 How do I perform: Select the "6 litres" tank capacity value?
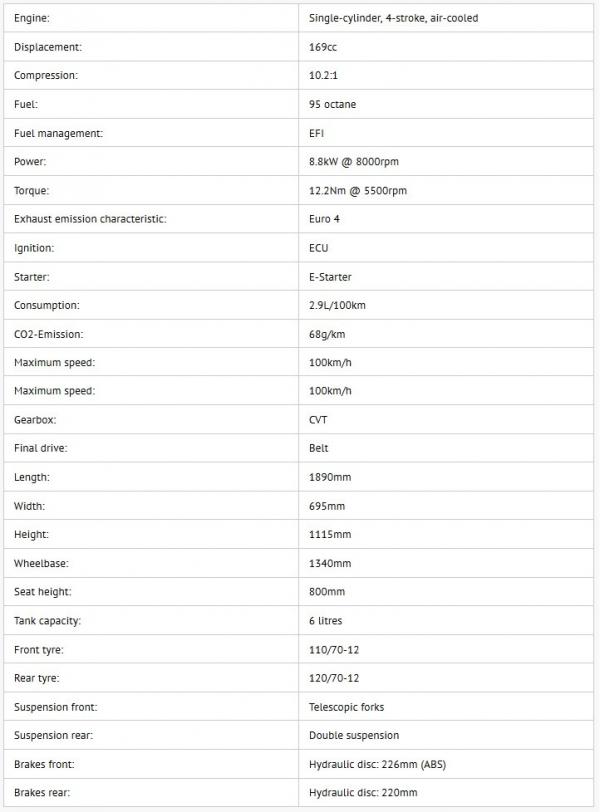pos(326,621)
